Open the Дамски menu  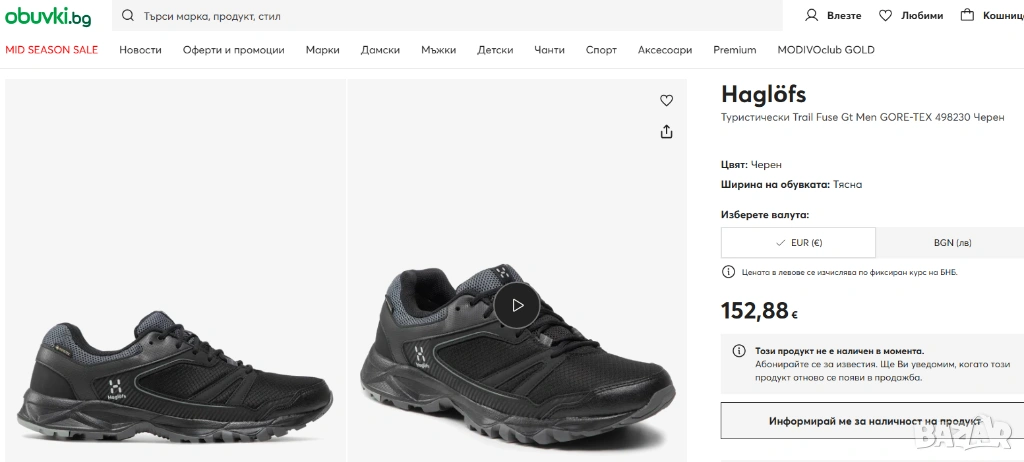tap(380, 50)
